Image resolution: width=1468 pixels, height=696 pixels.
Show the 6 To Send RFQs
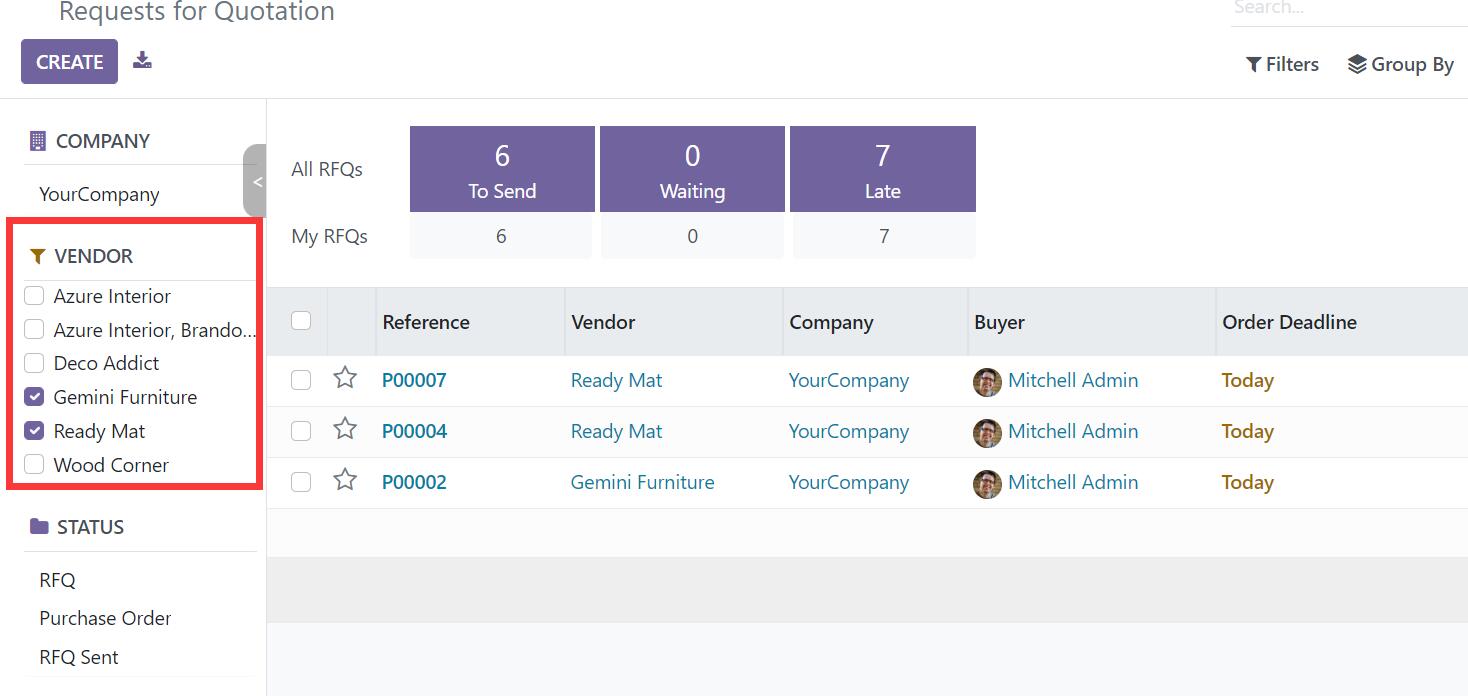[x=502, y=169]
